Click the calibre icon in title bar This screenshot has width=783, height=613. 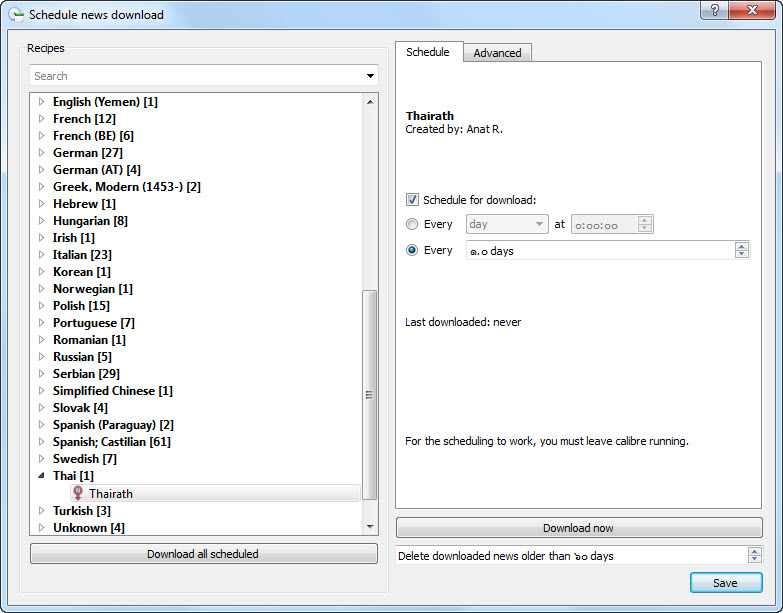[15, 15]
